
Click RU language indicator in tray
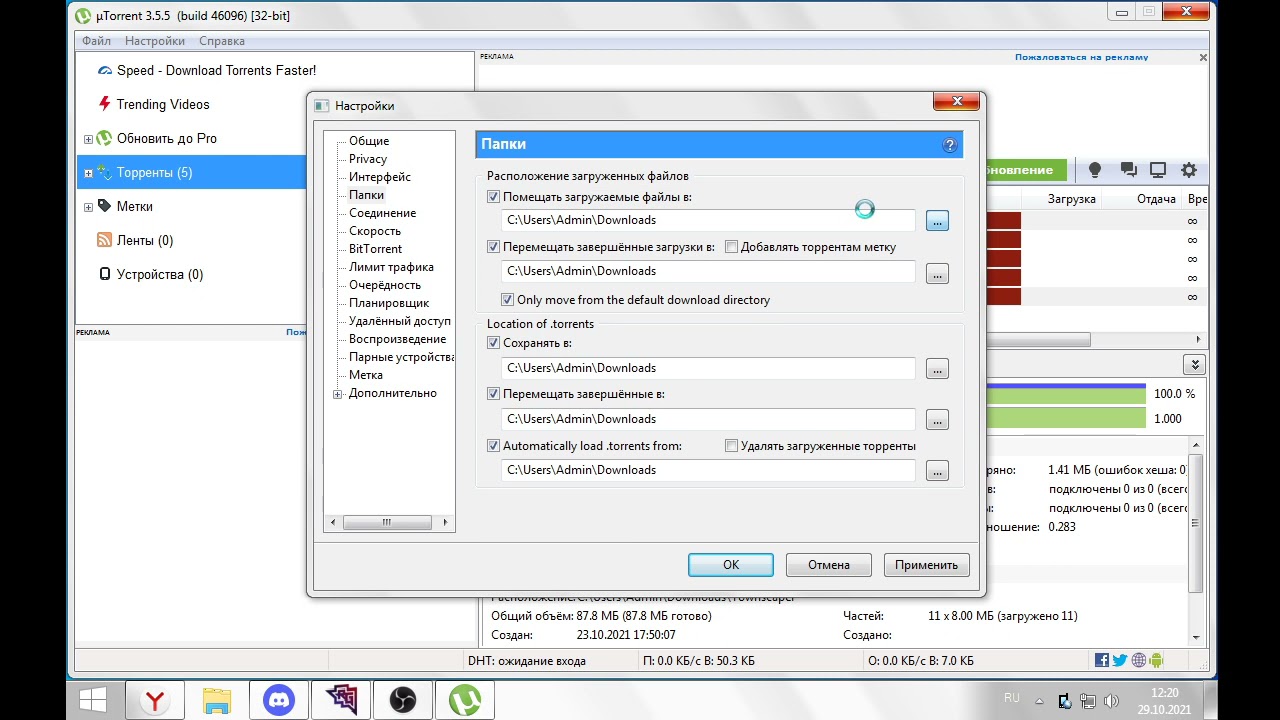tap(1011, 698)
